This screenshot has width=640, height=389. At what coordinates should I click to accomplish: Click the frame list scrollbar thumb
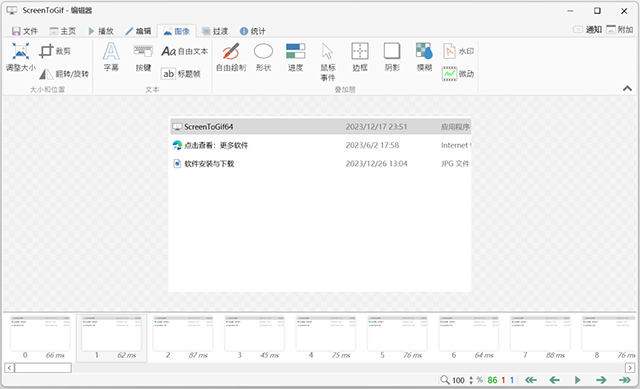click(x=43, y=368)
